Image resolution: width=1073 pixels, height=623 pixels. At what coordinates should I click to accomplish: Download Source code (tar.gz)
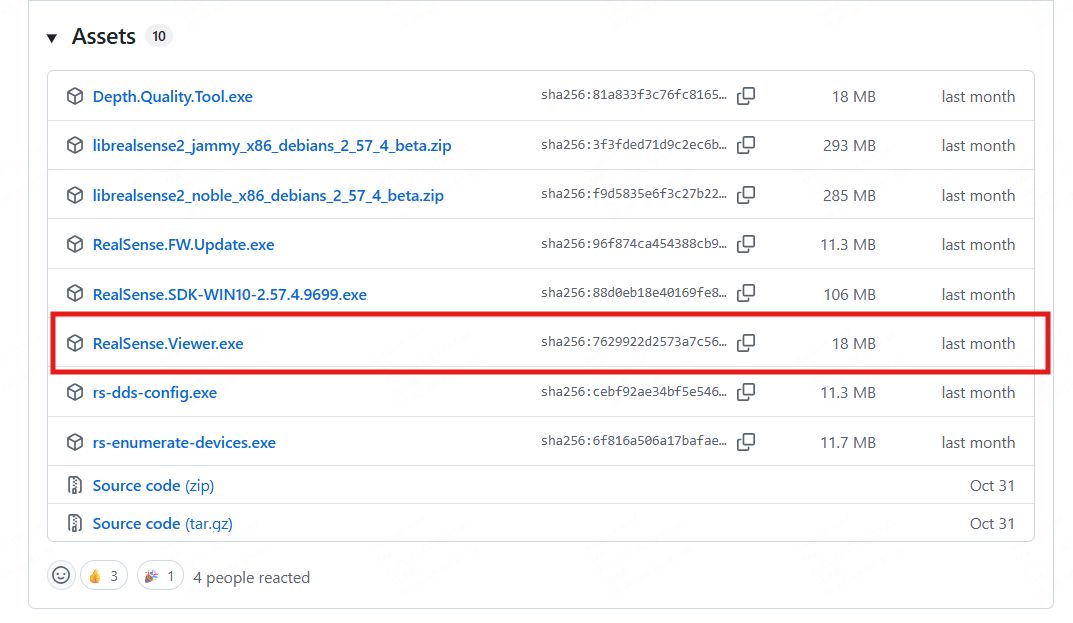tap(162, 524)
